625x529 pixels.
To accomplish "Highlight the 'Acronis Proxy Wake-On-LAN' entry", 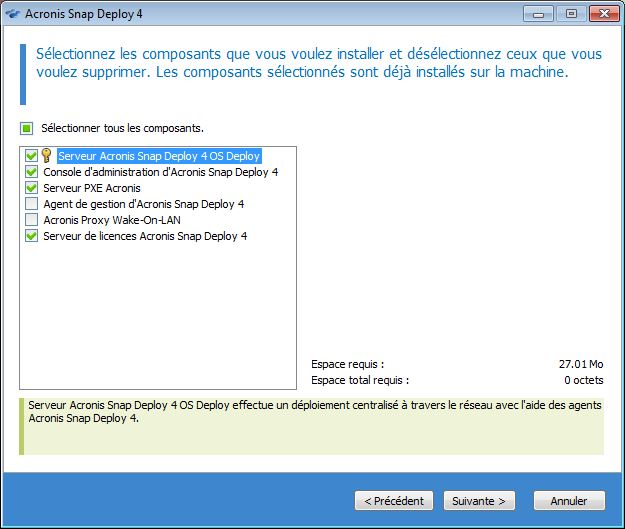I will 111,220.
